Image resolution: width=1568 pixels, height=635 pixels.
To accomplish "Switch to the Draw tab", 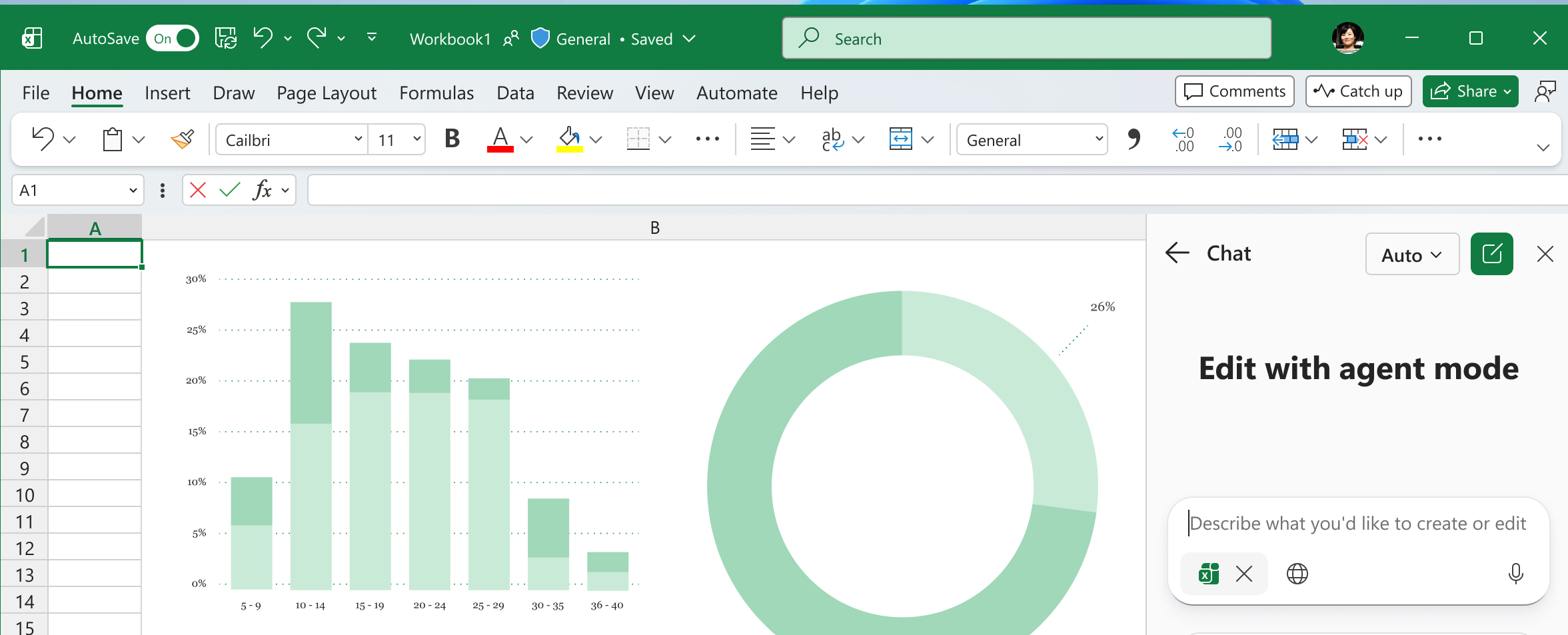I will point(234,93).
